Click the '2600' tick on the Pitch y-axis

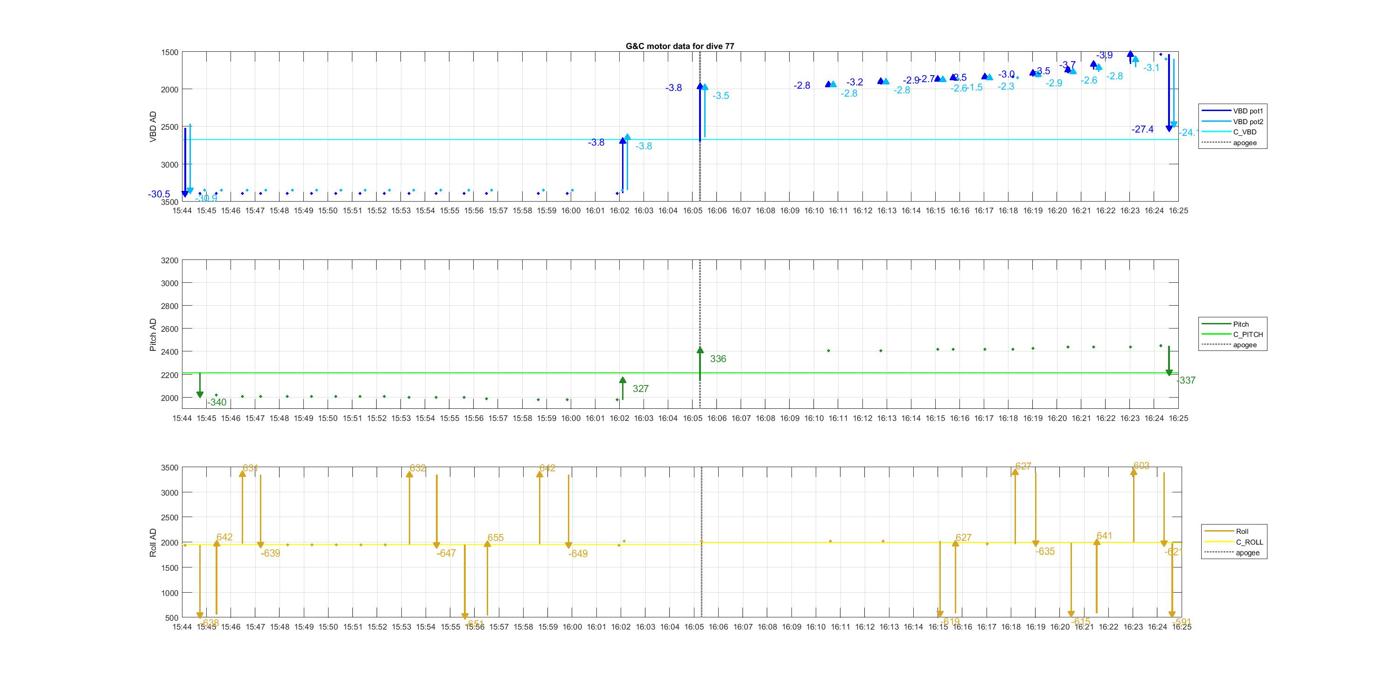pyautogui.click(x=169, y=329)
